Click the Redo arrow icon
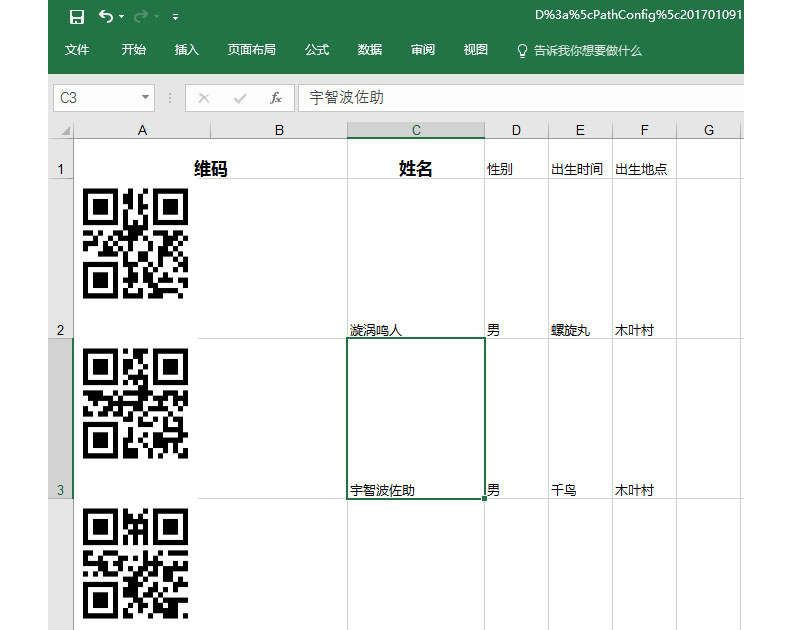Screen dimensions: 800x630 140,16
